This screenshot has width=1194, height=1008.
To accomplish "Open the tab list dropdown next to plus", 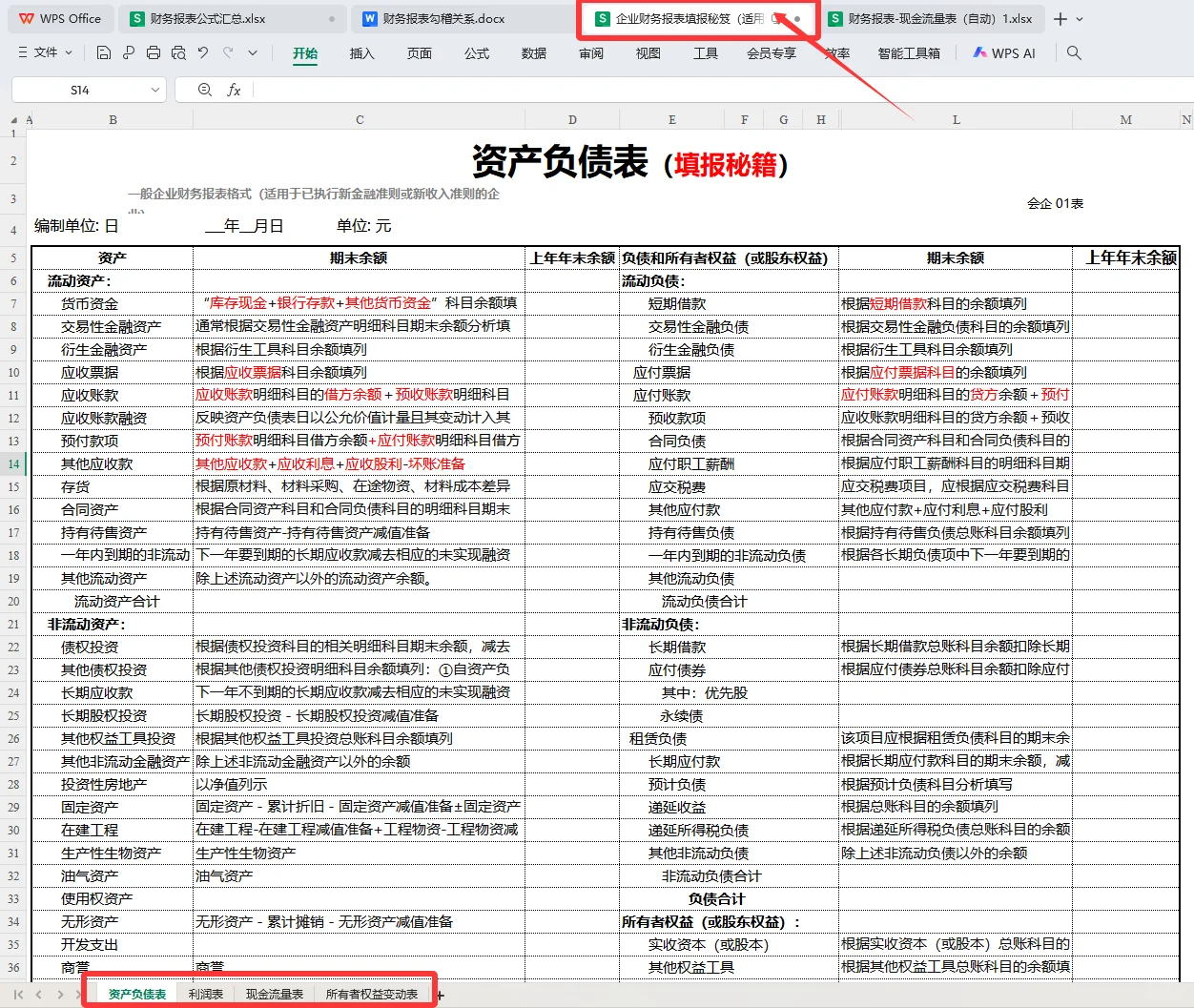I will click(x=1080, y=19).
